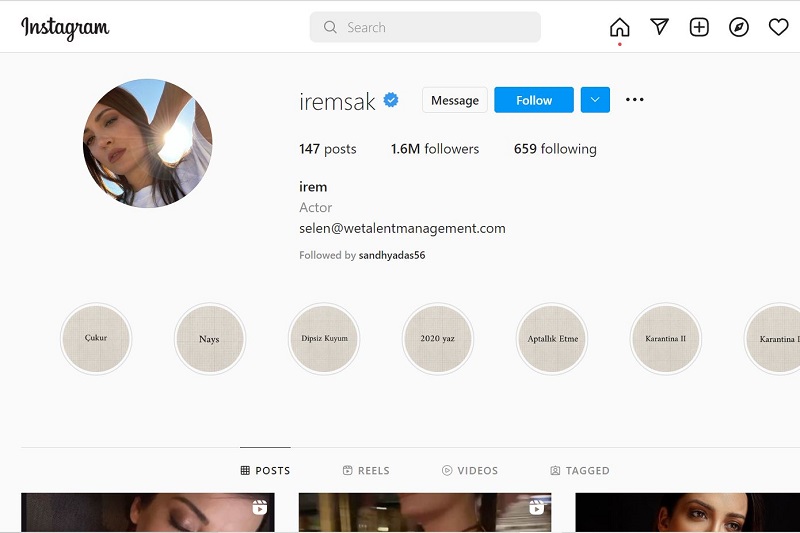
Task: Switch to the POSTS tab
Action: tap(265, 470)
